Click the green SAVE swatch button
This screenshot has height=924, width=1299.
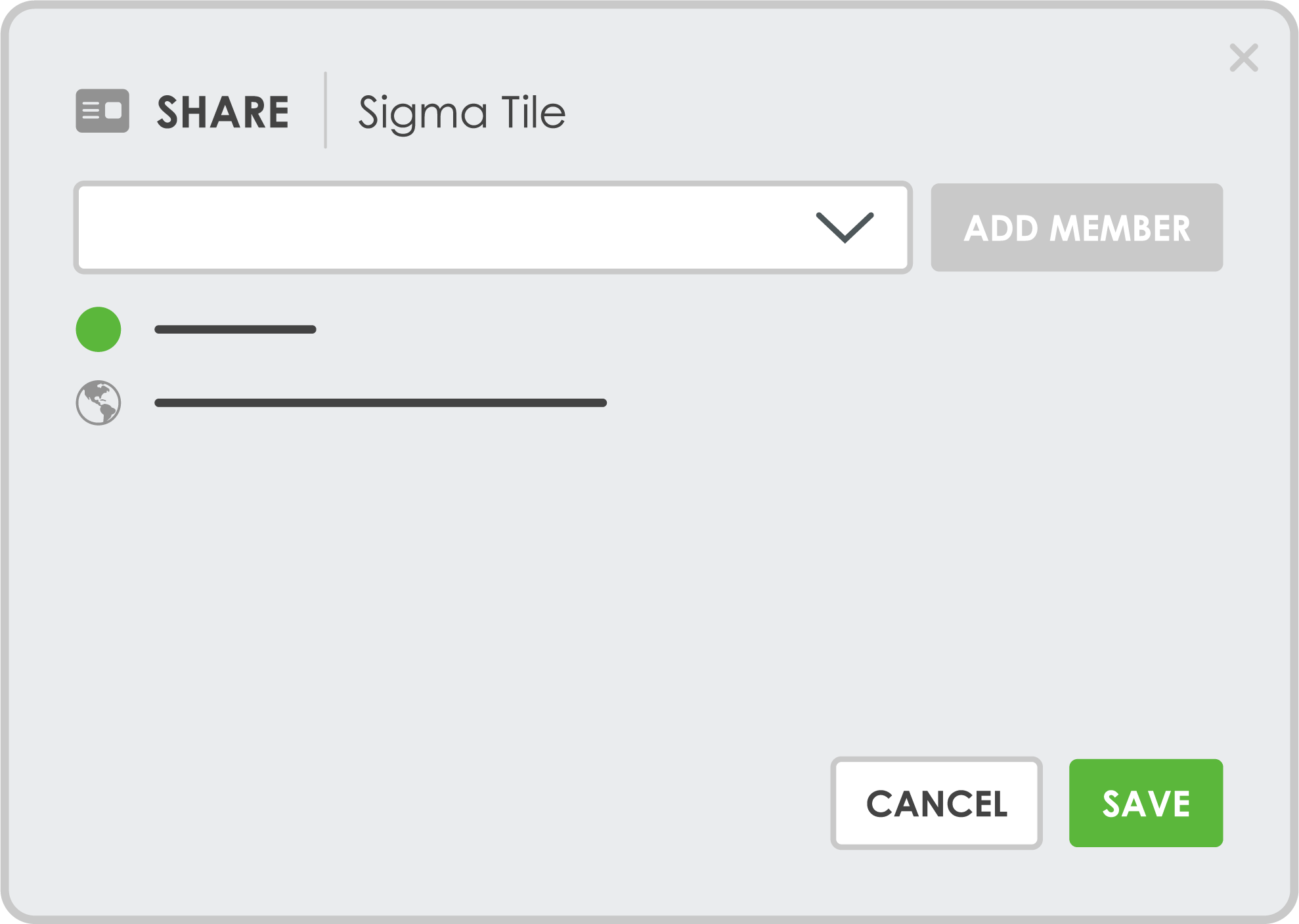click(x=1146, y=803)
